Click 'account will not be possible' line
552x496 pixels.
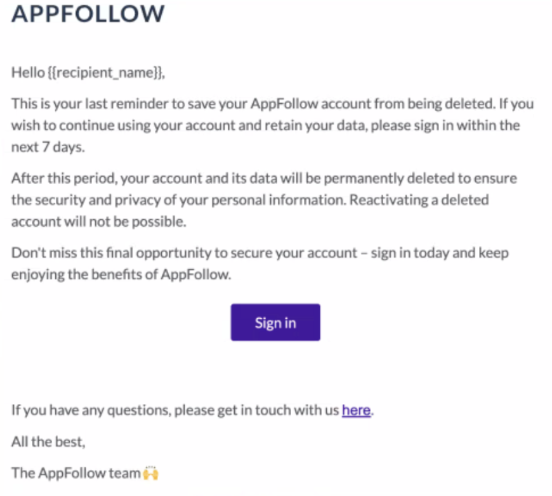[x=99, y=222]
